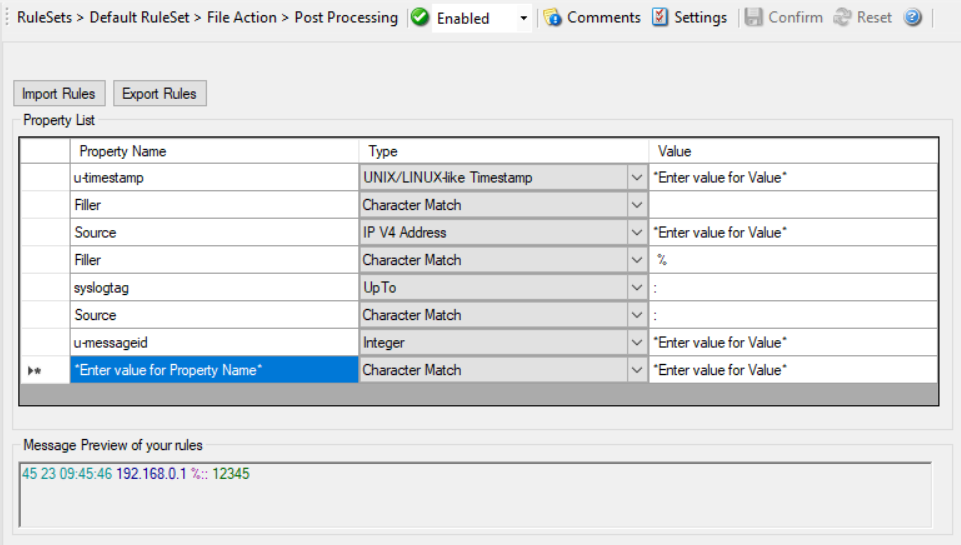
Task: Select the syslogtag property name cell
Action: pos(213,288)
